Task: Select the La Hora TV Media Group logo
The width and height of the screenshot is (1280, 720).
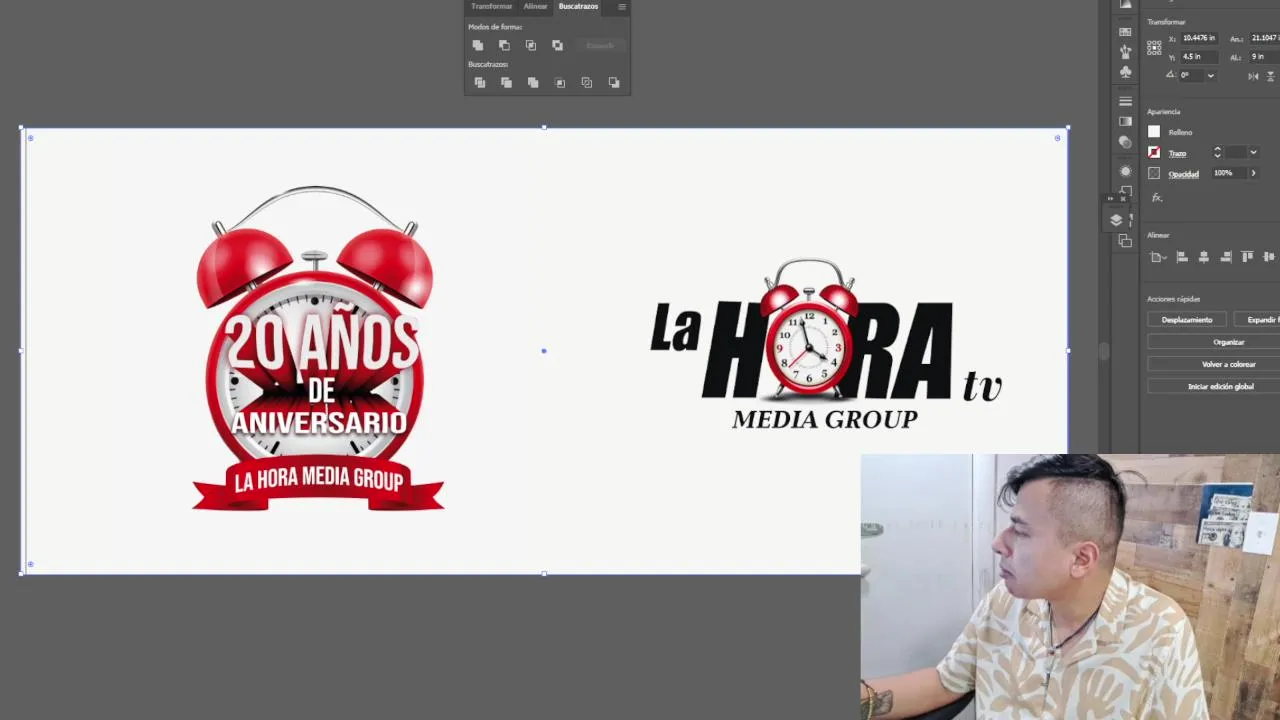Action: pyautogui.click(x=826, y=345)
